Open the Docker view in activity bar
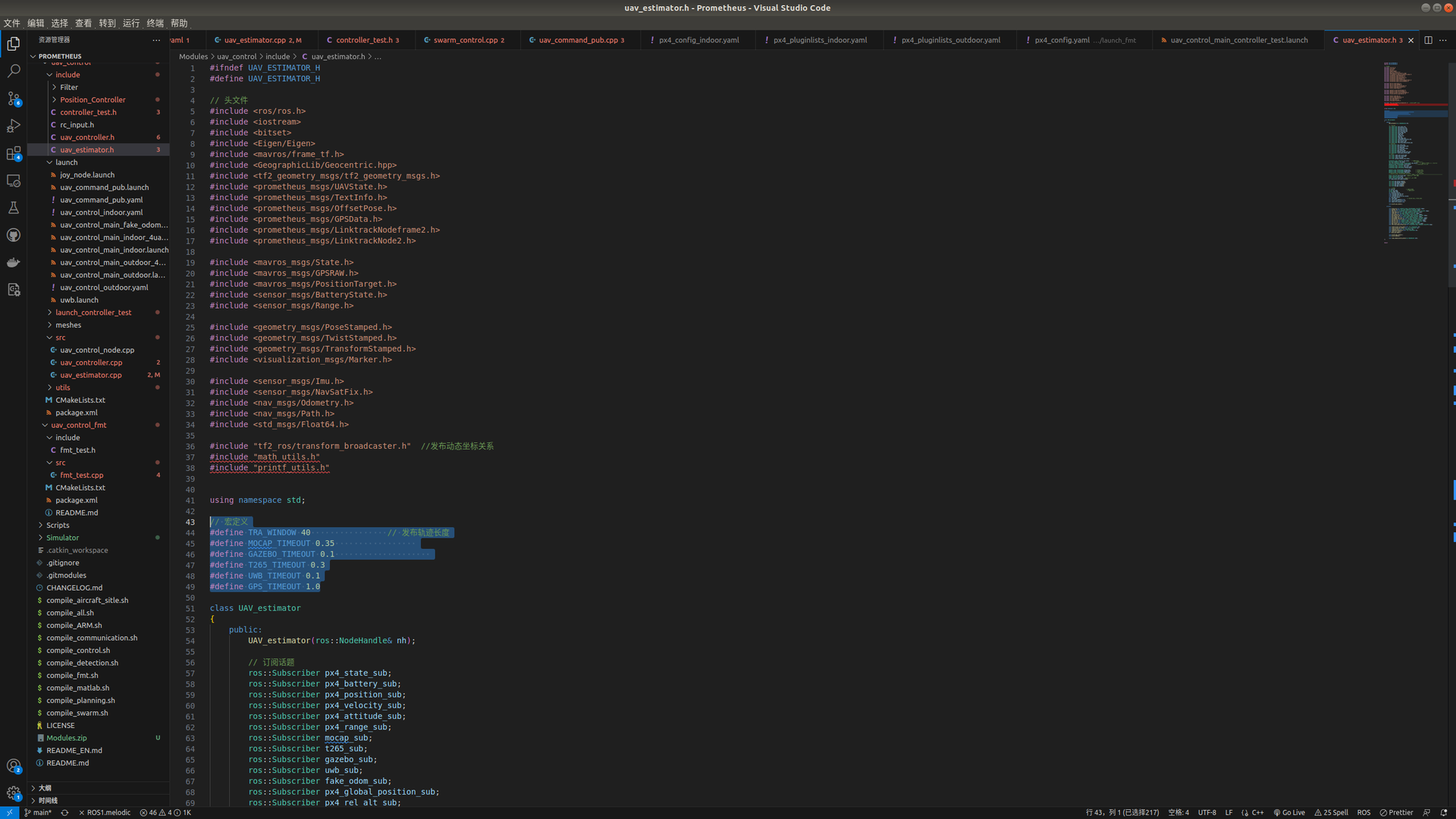This screenshot has height=819, width=1456. pos(14,262)
